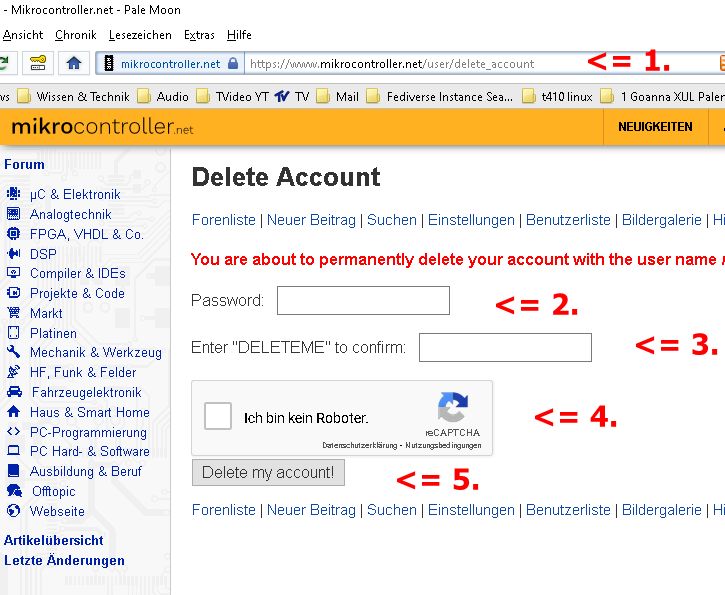The width and height of the screenshot is (725, 595).
Task: Open the key password manager toolbar icon
Action: pos(38,63)
